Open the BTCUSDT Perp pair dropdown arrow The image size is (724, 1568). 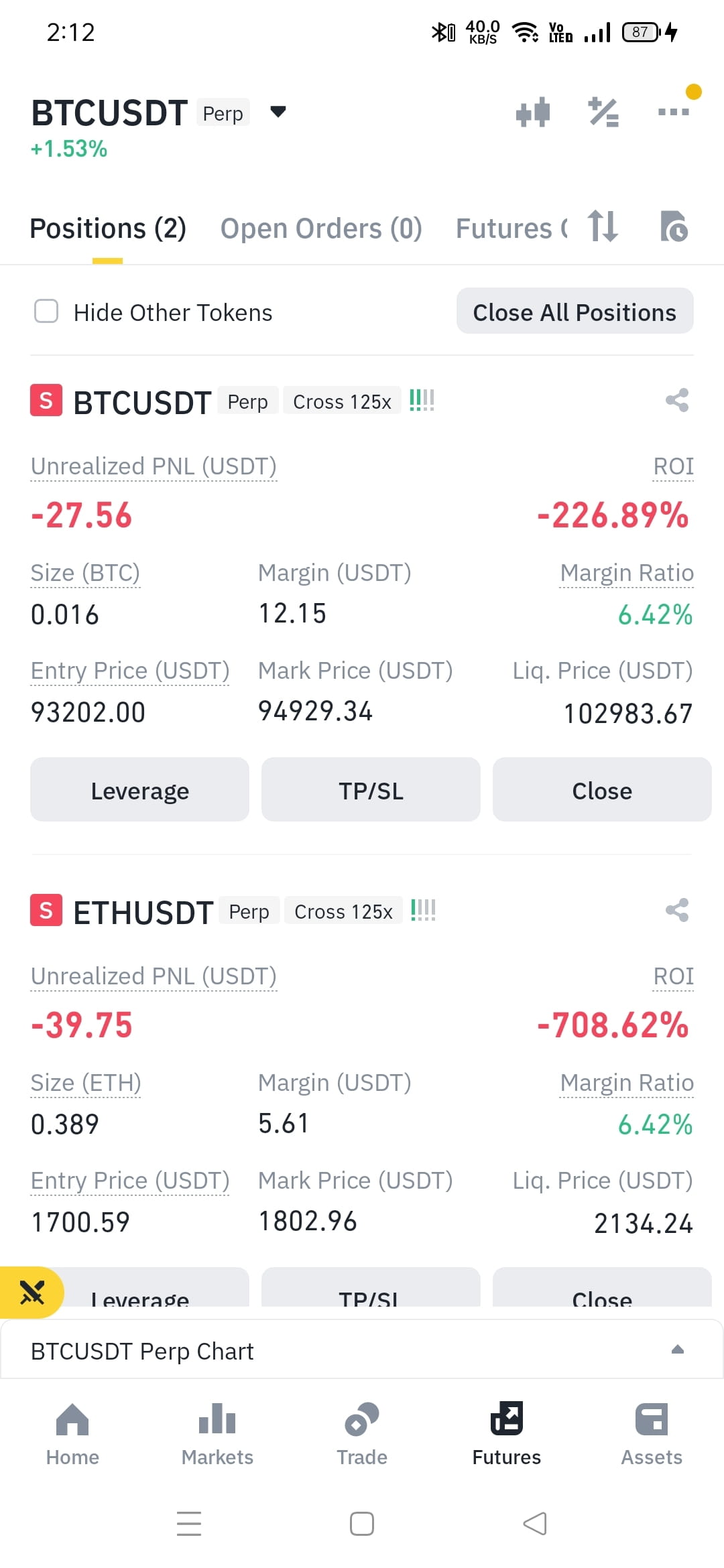[278, 112]
